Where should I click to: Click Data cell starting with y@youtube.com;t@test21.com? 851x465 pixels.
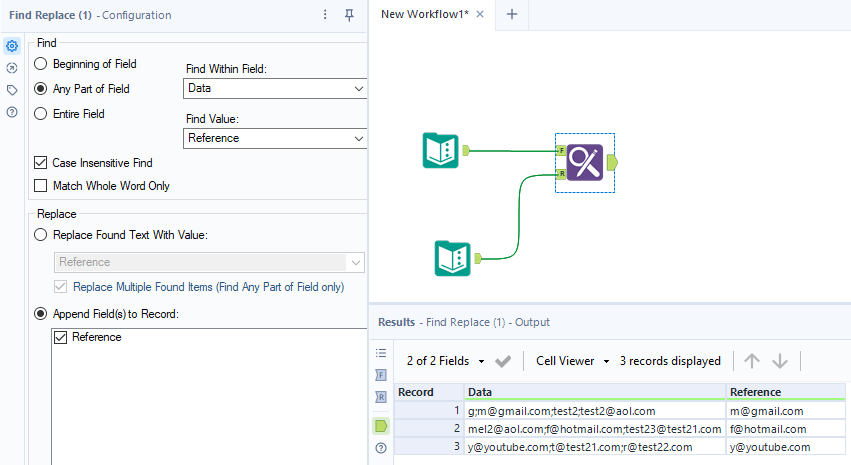click(595, 447)
